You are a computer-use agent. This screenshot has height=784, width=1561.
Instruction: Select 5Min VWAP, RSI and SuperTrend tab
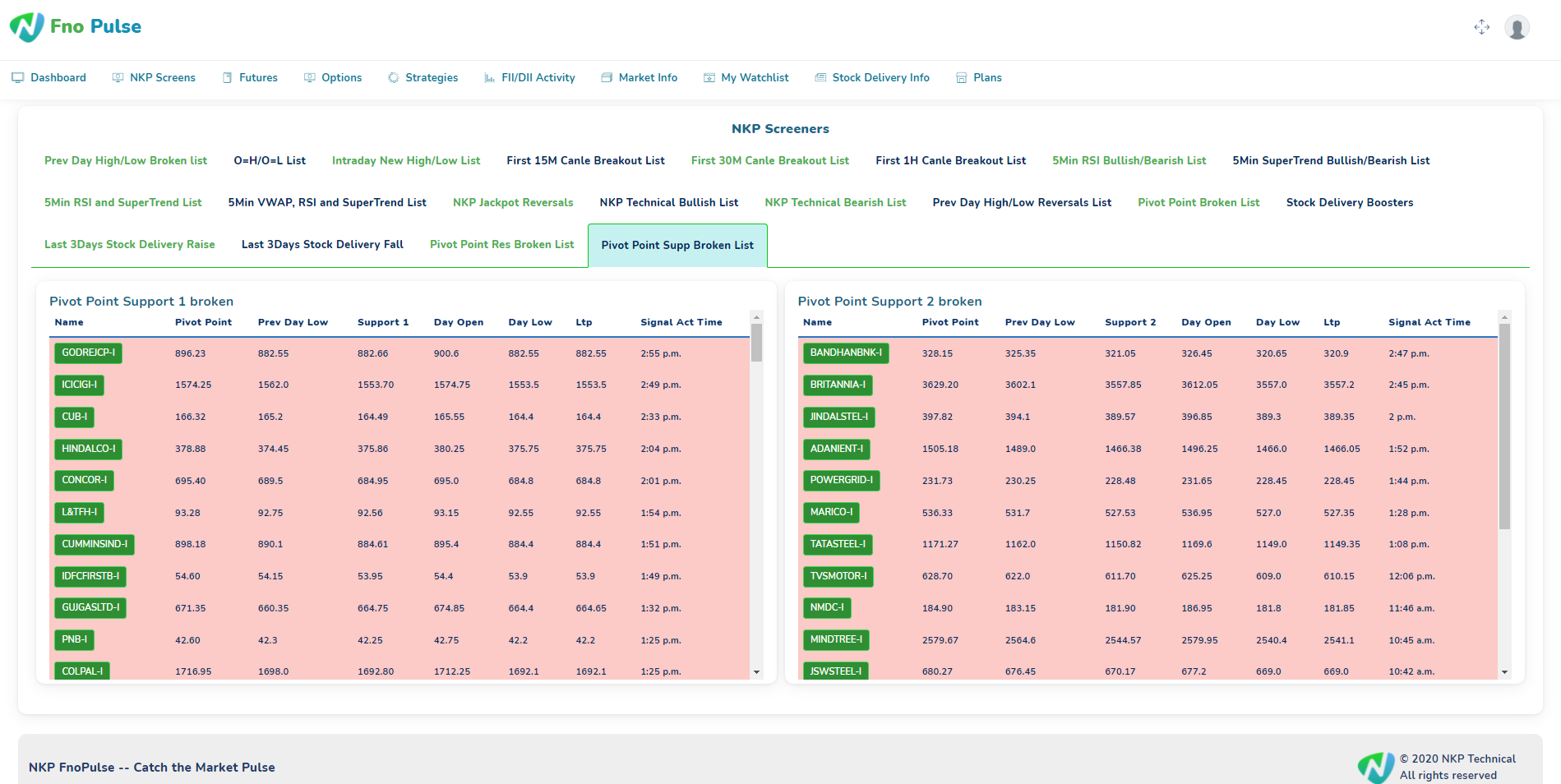point(327,203)
